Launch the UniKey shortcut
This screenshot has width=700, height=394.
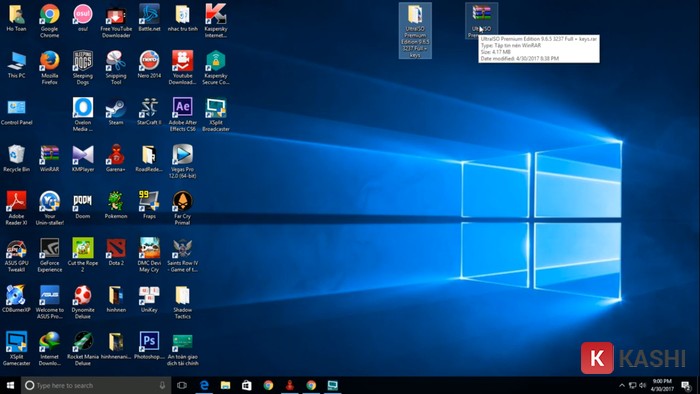[149, 299]
